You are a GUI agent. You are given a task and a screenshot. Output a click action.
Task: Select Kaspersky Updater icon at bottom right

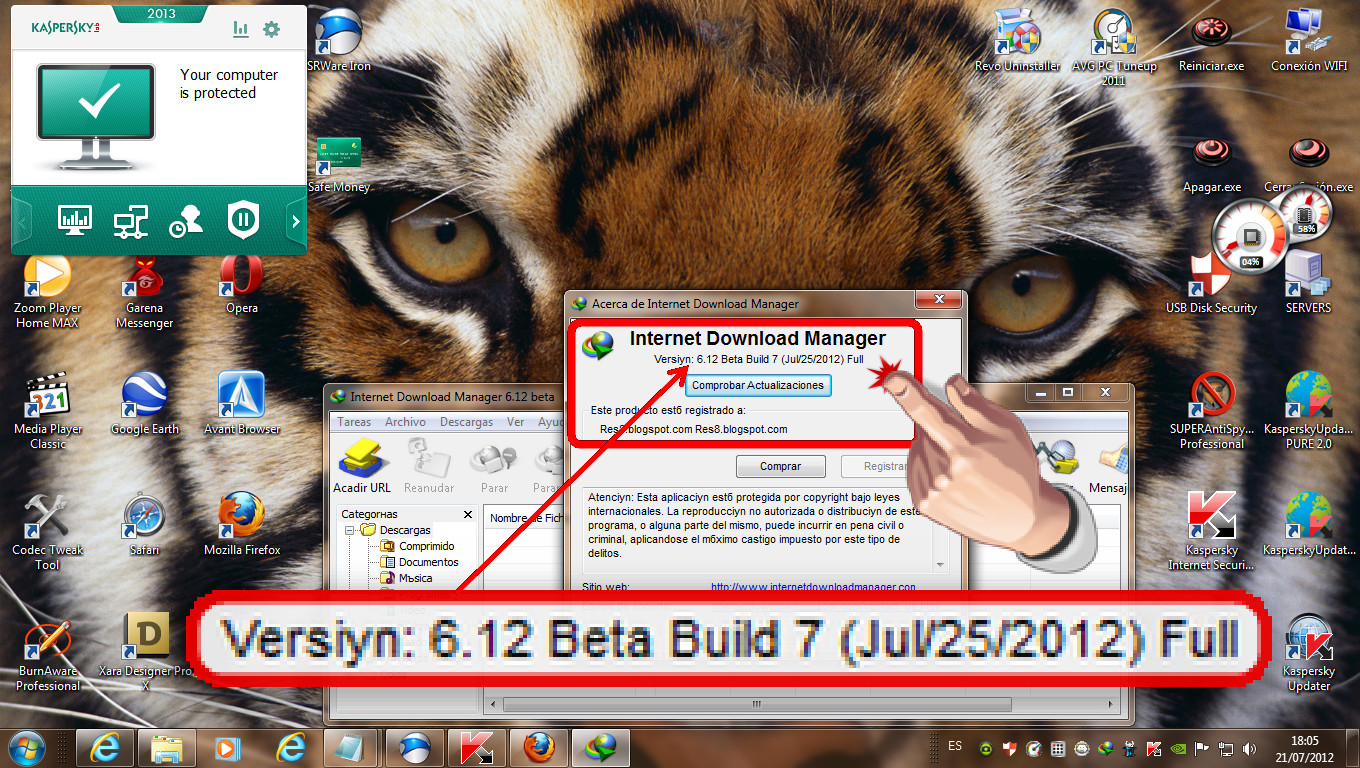(1308, 655)
